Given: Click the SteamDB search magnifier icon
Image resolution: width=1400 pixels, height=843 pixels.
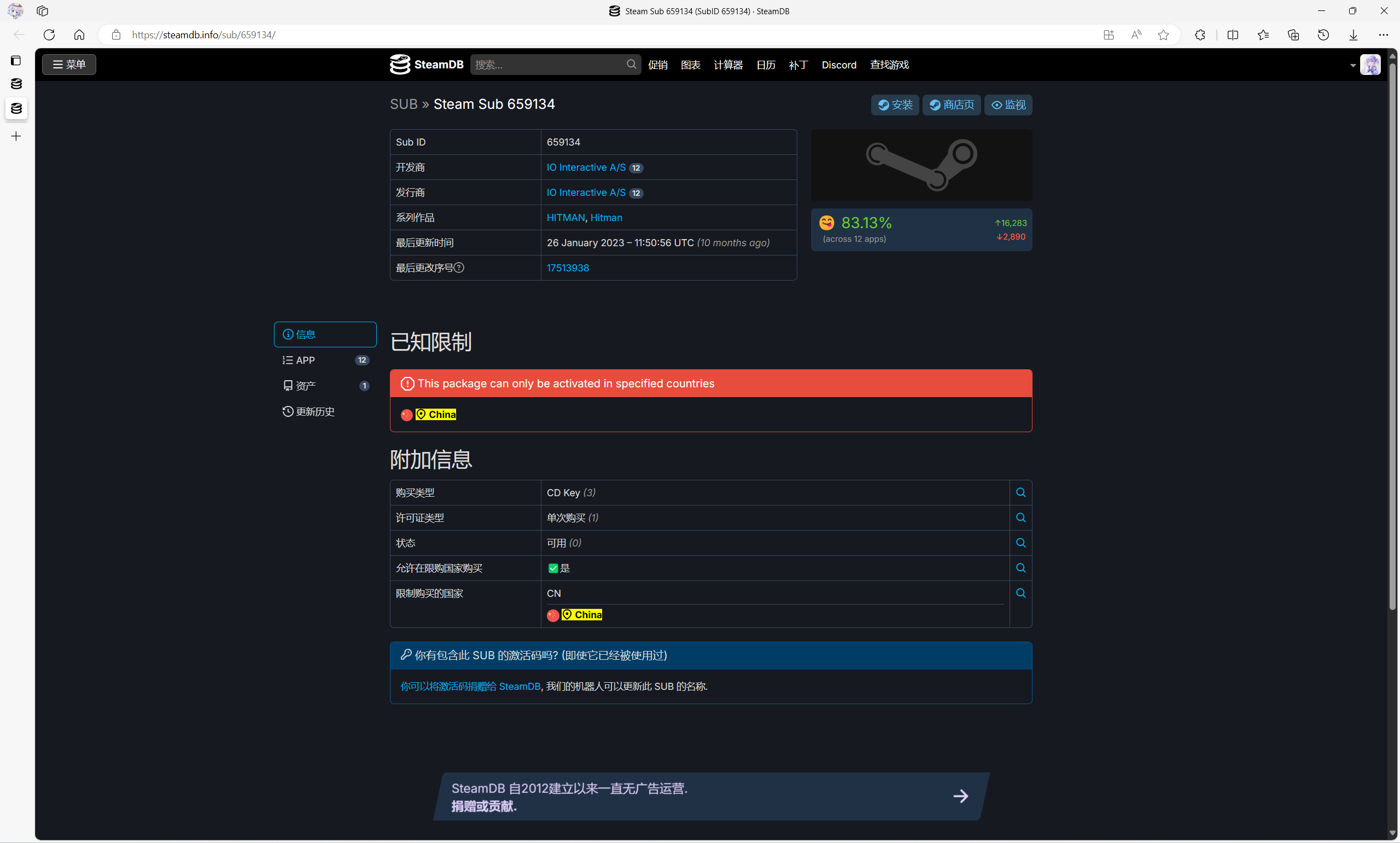Looking at the screenshot, I should point(631,64).
